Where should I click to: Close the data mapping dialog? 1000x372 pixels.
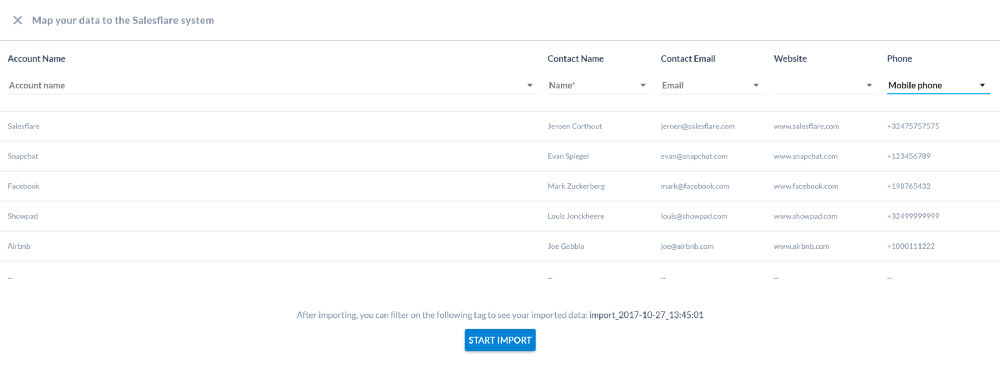pos(18,20)
